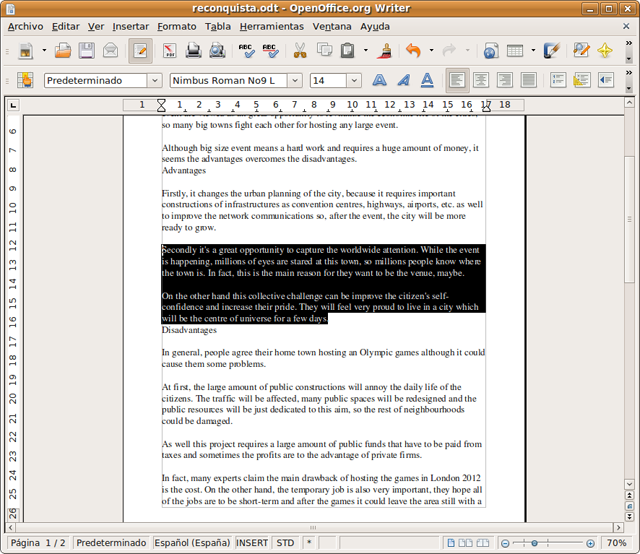Expand the Nimbus Roman font name list
The width and height of the screenshot is (640, 554).
[295, 80]
